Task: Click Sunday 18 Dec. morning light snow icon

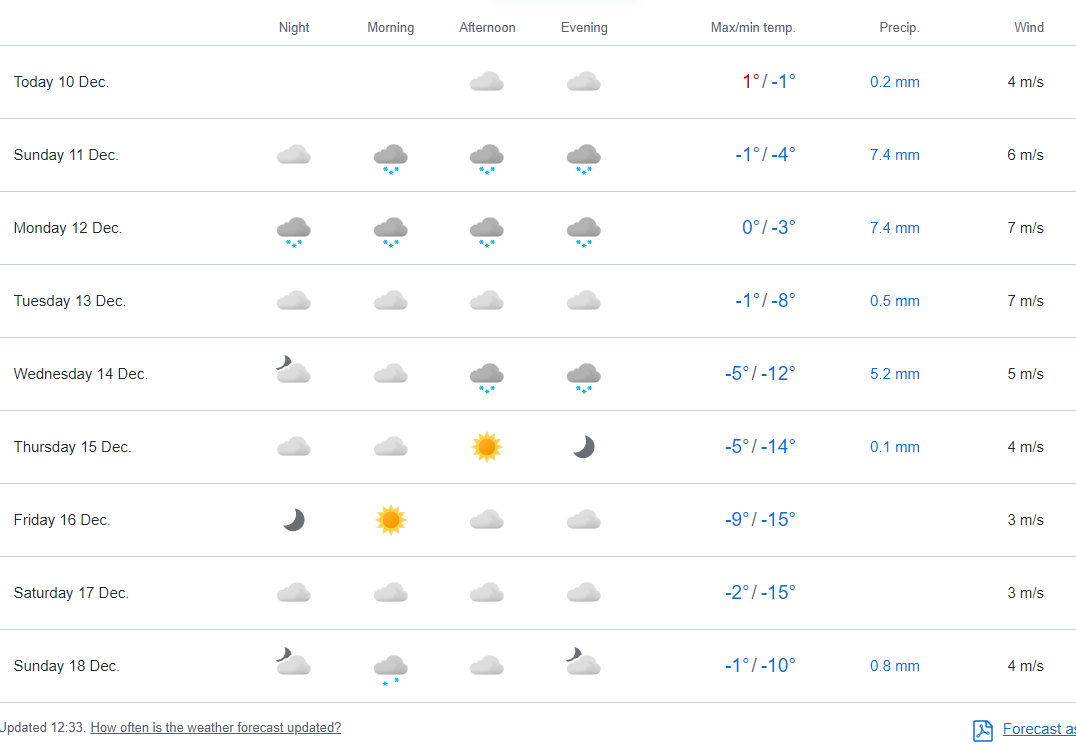Action: pyautogui.click(x=390, y=668)
